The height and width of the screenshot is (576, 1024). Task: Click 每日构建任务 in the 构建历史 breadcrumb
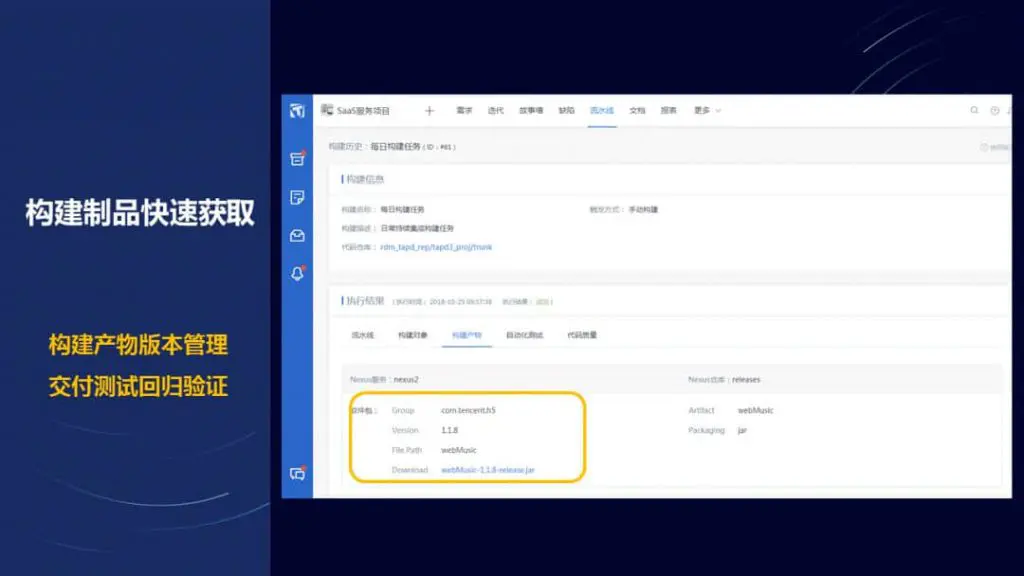tap(396, 147)
